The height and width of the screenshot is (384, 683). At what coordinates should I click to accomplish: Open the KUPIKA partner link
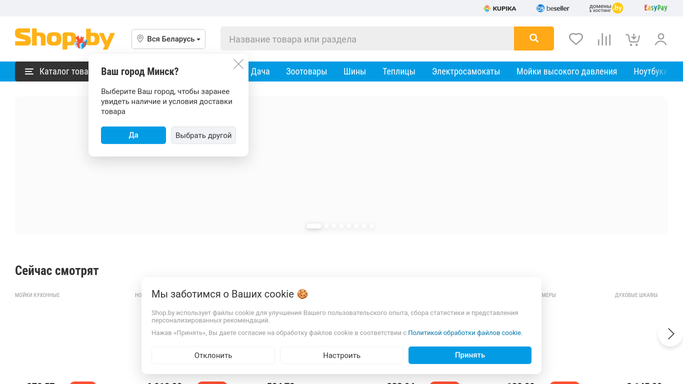(x=500, y=8)
